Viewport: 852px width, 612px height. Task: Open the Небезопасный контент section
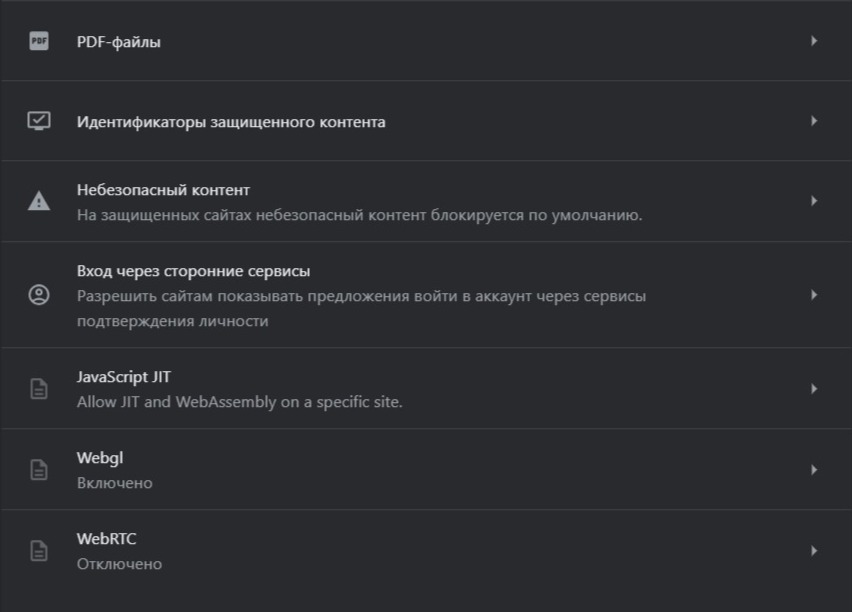pos(163,190)
